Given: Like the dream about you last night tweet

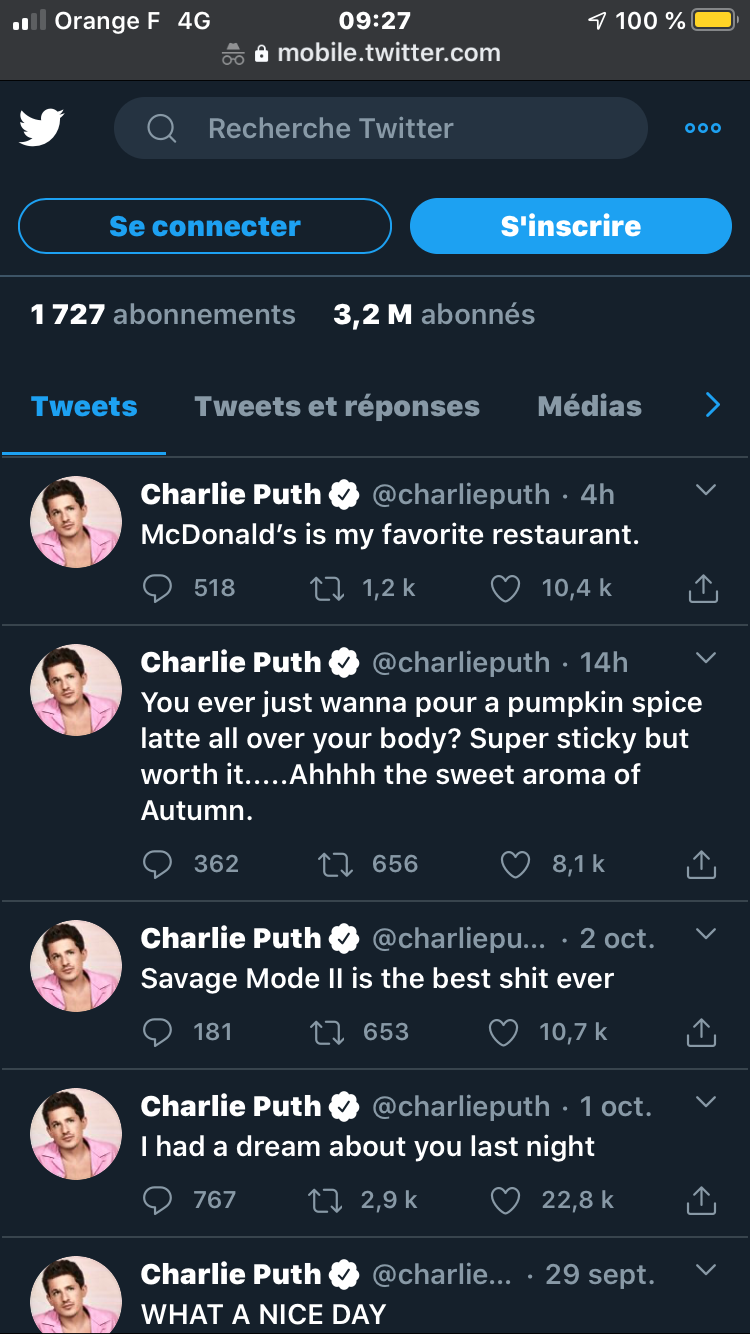Looking at the screenshot, I should tap(505, 1200).
